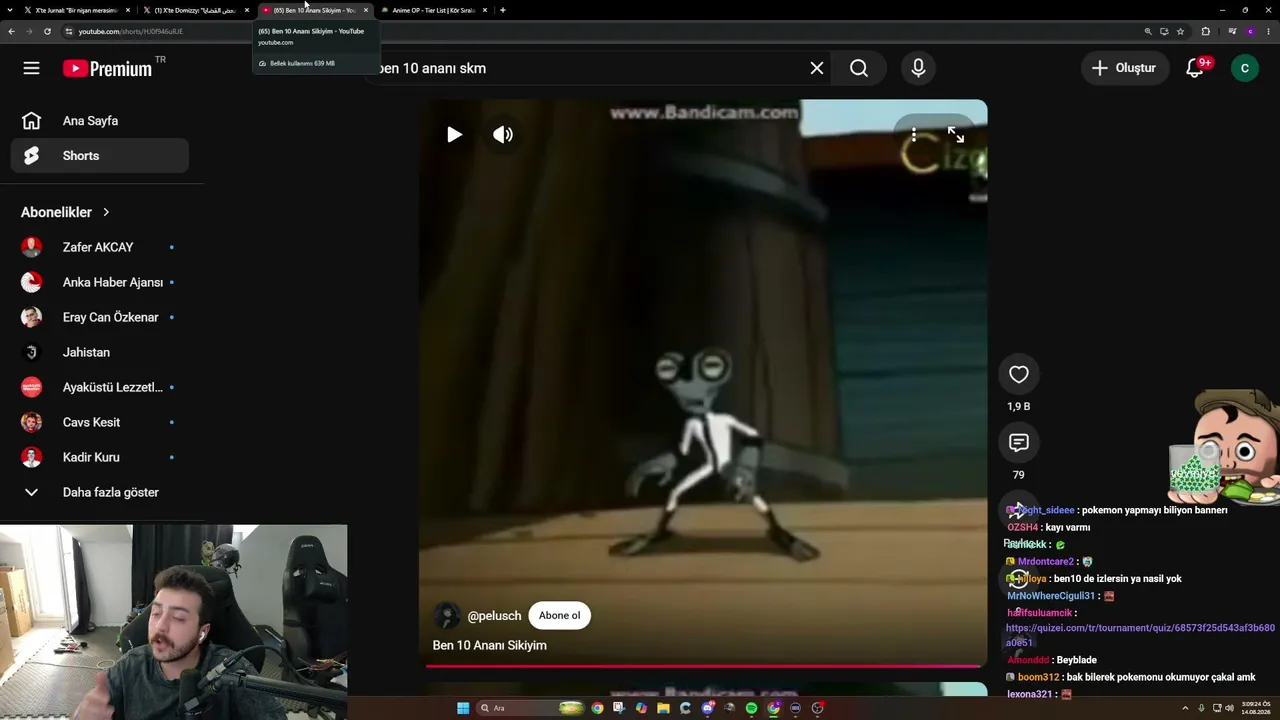Clear the search box with the X
Viewport: 1280px width, 720px height.
(x=817, y=68)
